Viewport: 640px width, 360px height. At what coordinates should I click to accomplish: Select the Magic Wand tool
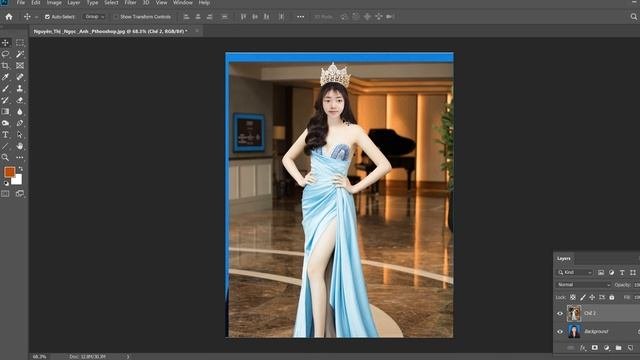coord(20,54)
